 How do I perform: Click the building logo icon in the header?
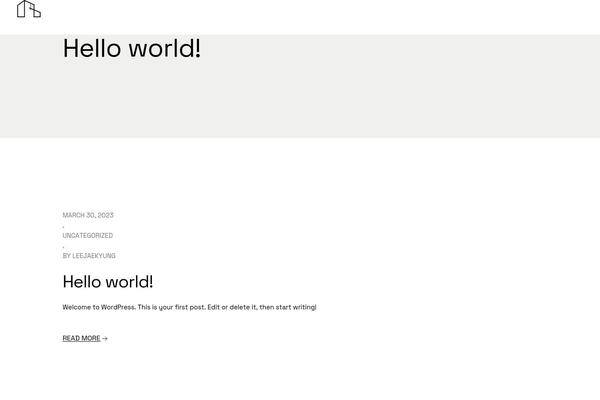click(29, 9)
